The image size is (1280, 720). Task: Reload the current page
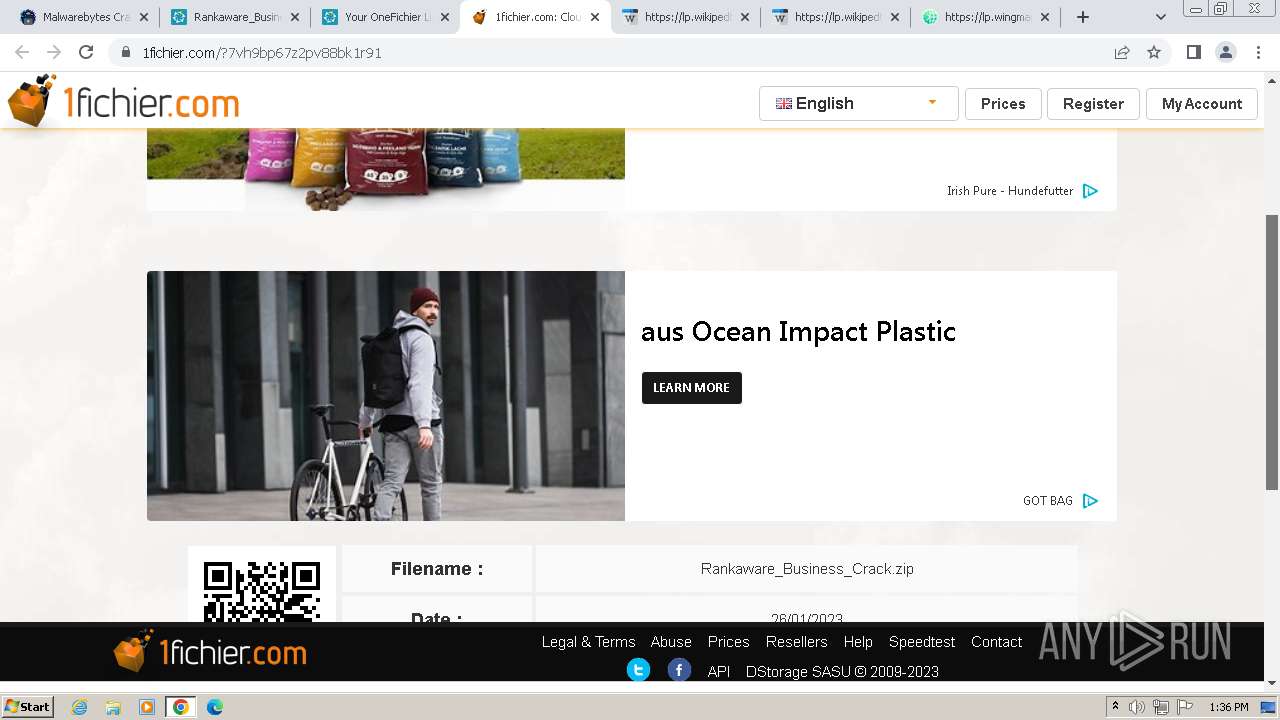coord(86,52)
